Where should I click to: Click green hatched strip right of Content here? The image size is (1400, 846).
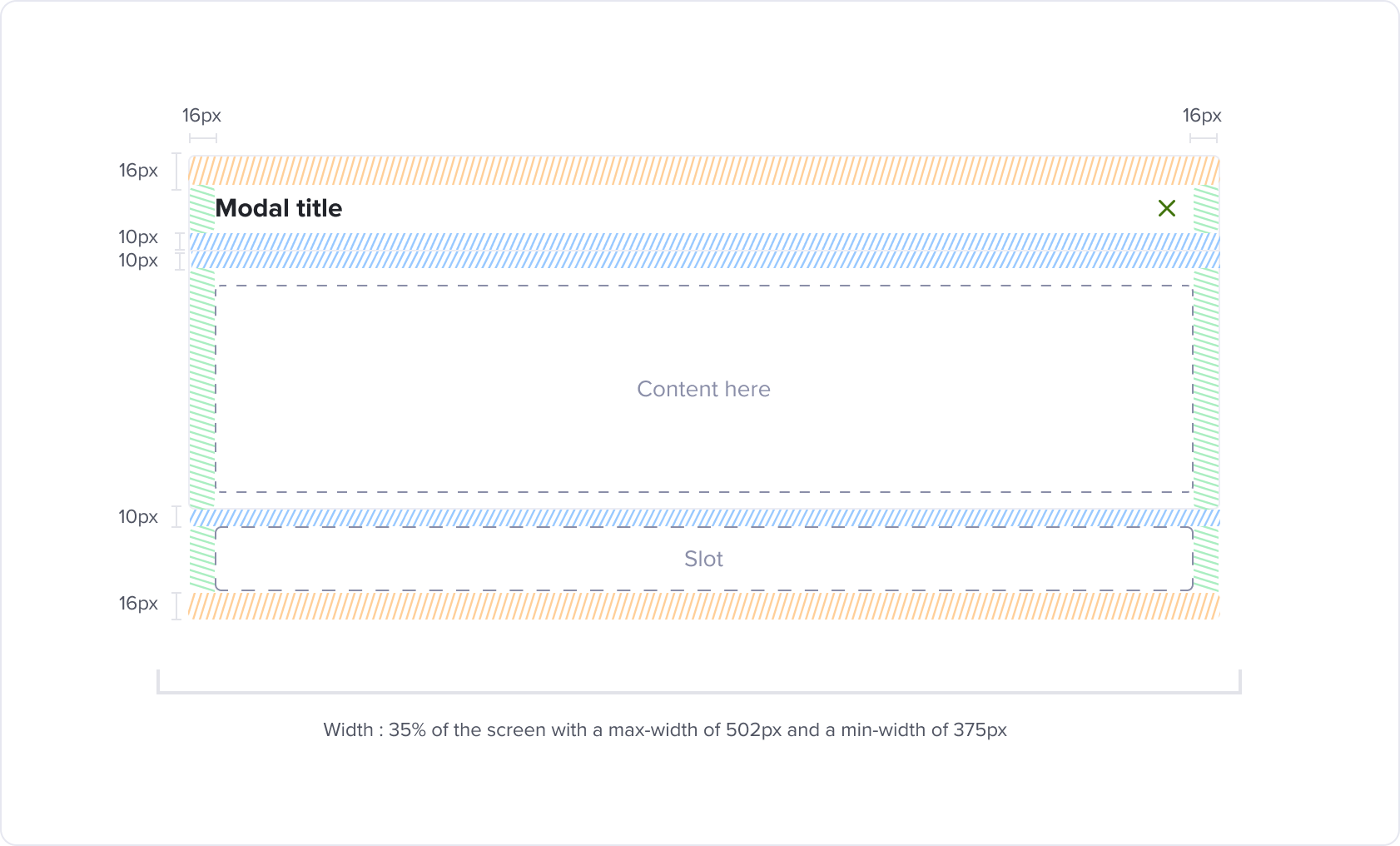(1206, 388)
